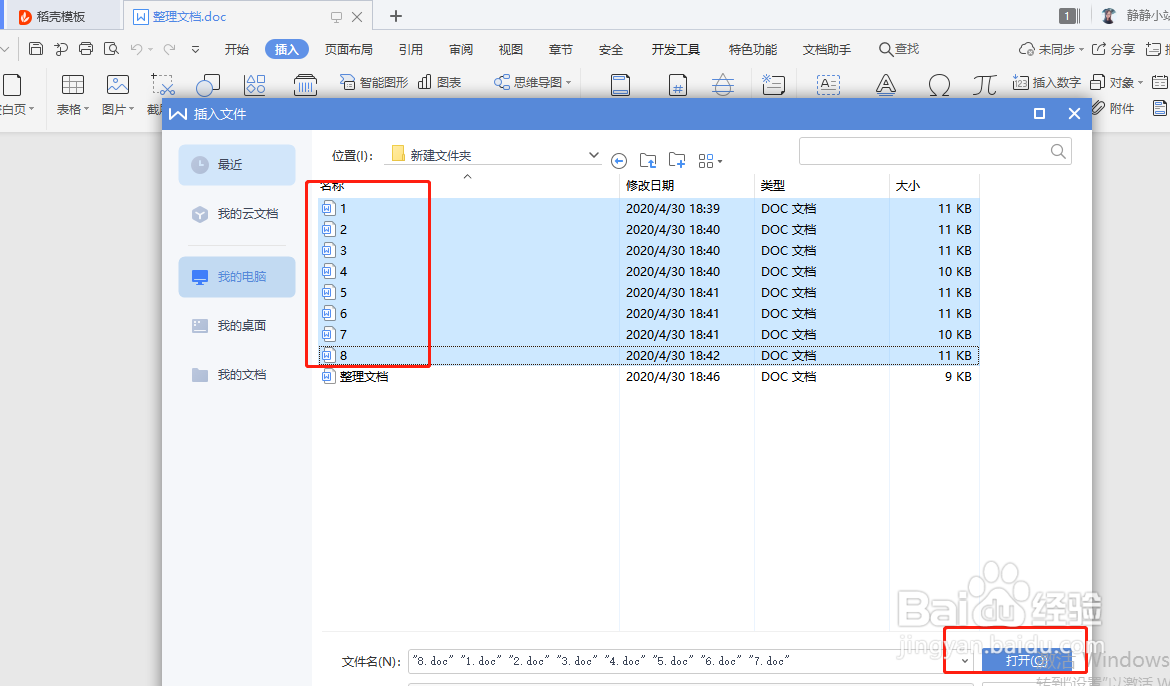Click the Mind Map (思维导图) button

click(x=533, y=82)
